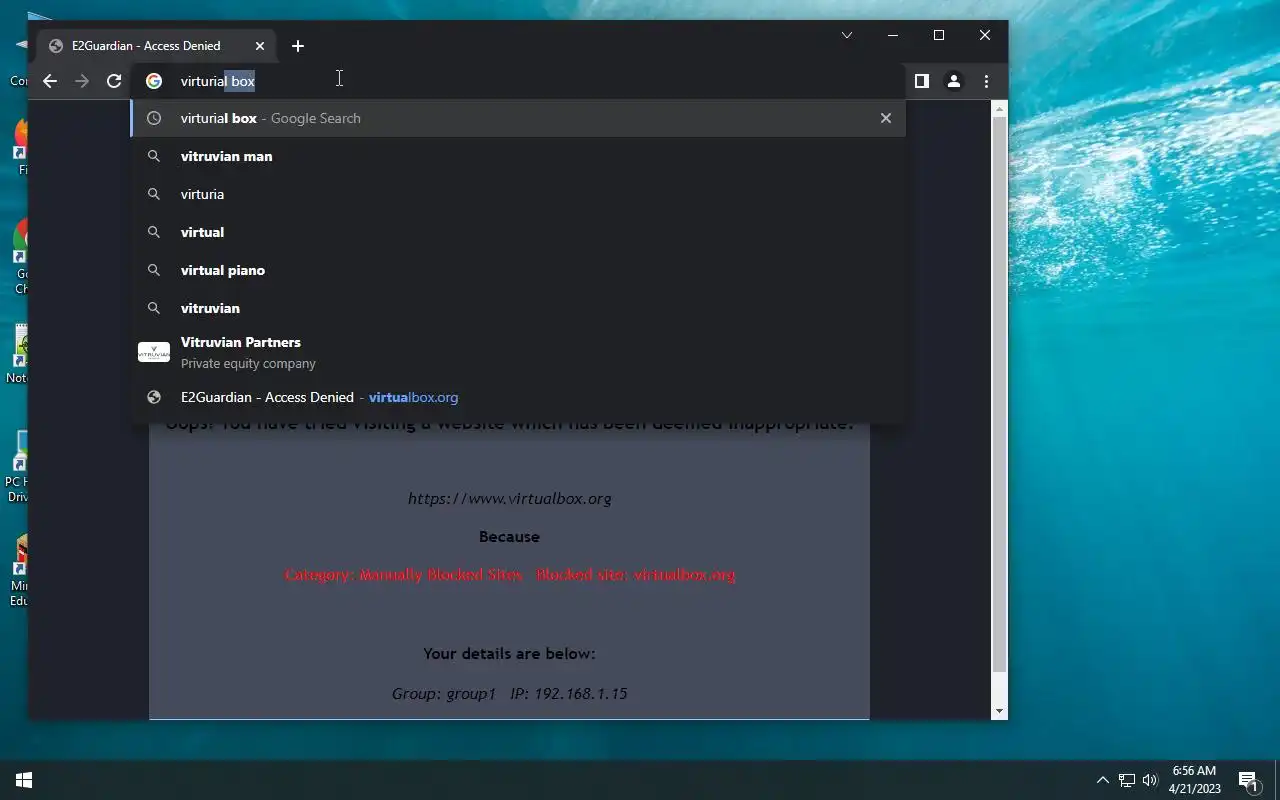Click inside the address bar text
The height and width of the screenshot is (800, 1280).
coord(217,81)
